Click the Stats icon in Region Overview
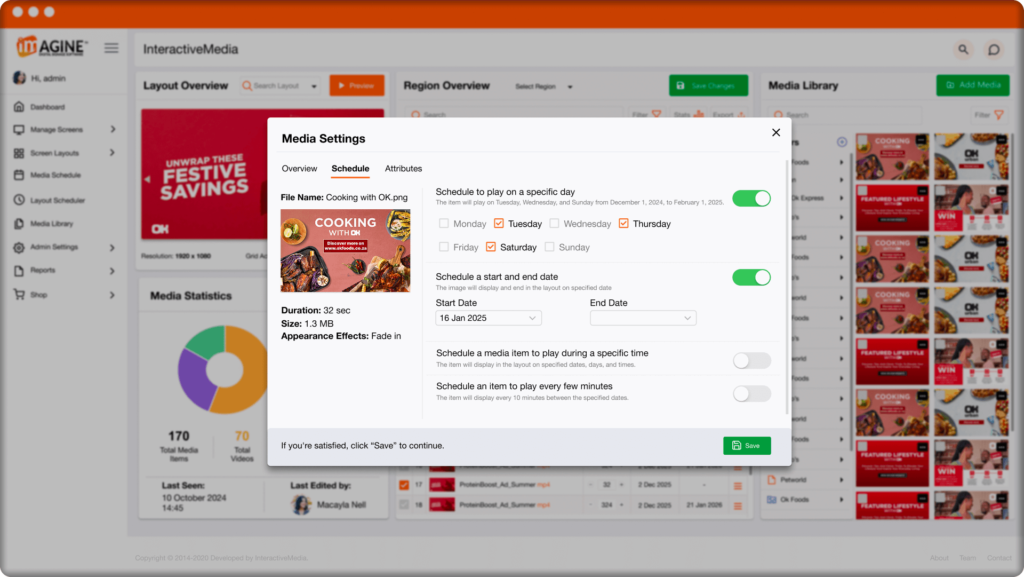This screenshot has height=577, width=1024. 699,114
